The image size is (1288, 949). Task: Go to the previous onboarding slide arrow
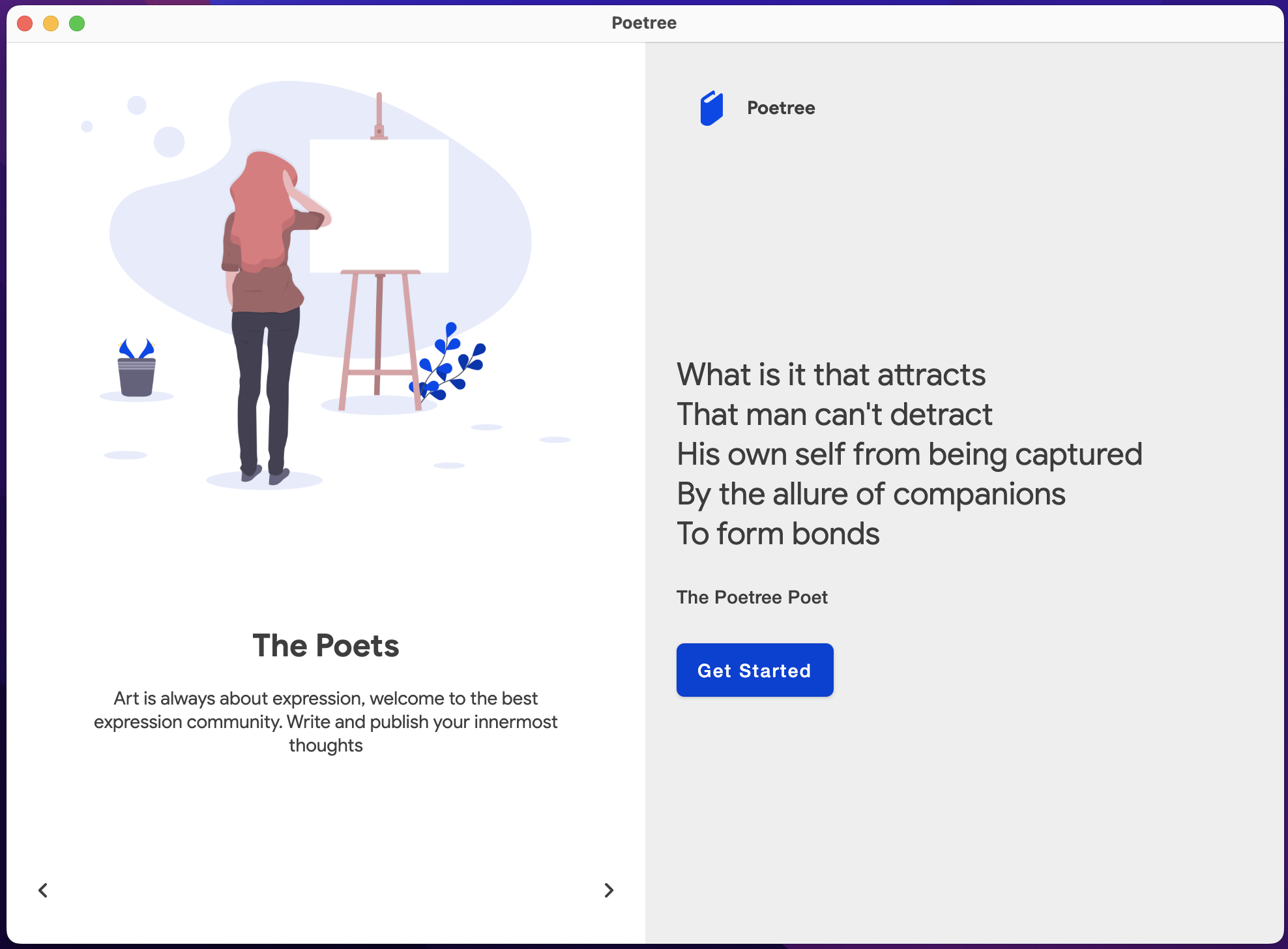coord(43,890)
